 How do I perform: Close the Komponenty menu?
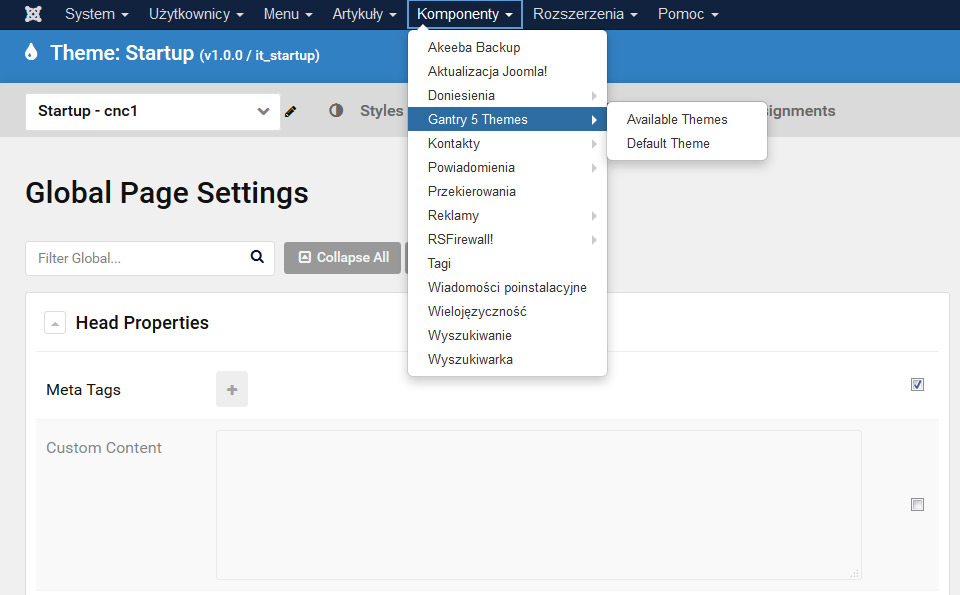coord(465,14)
